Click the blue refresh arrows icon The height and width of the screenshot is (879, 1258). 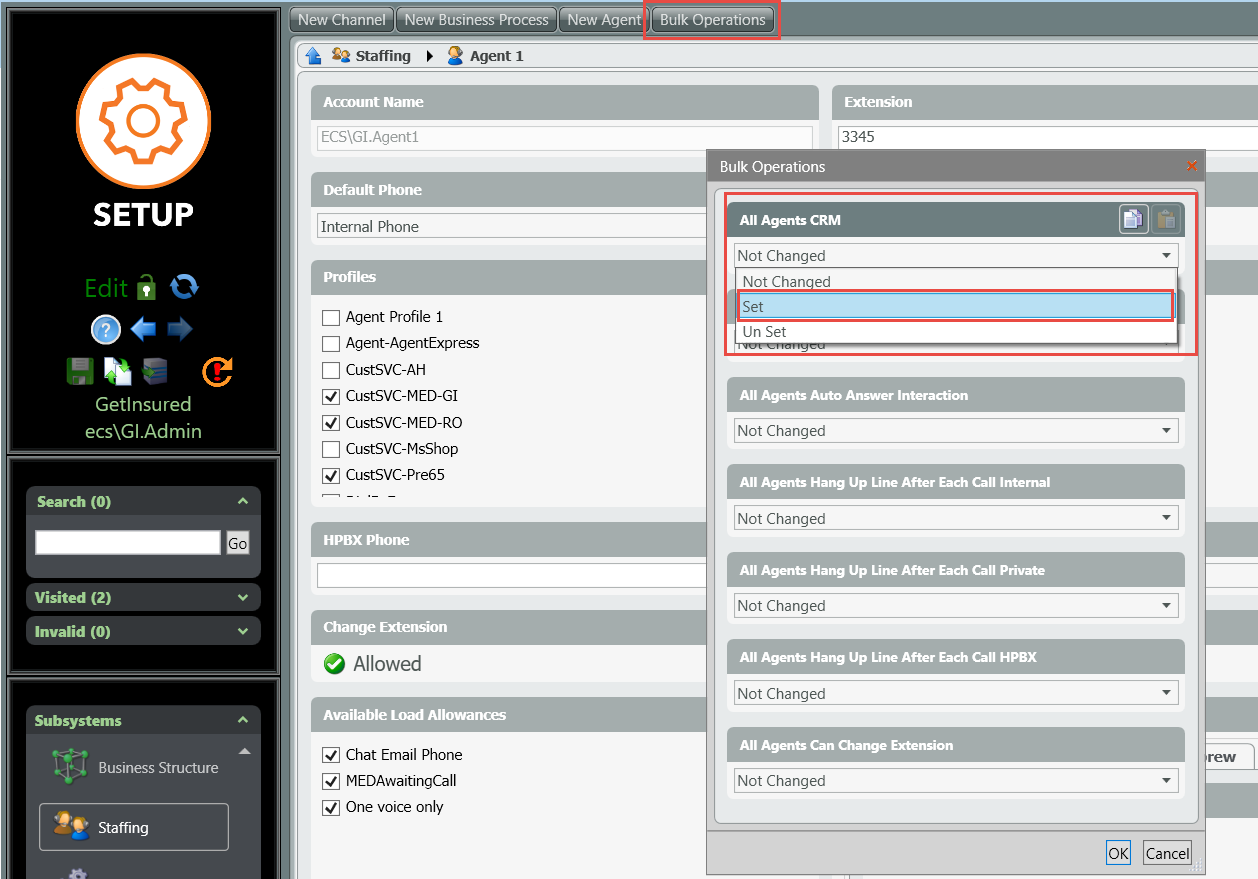(x=184, y=288)
